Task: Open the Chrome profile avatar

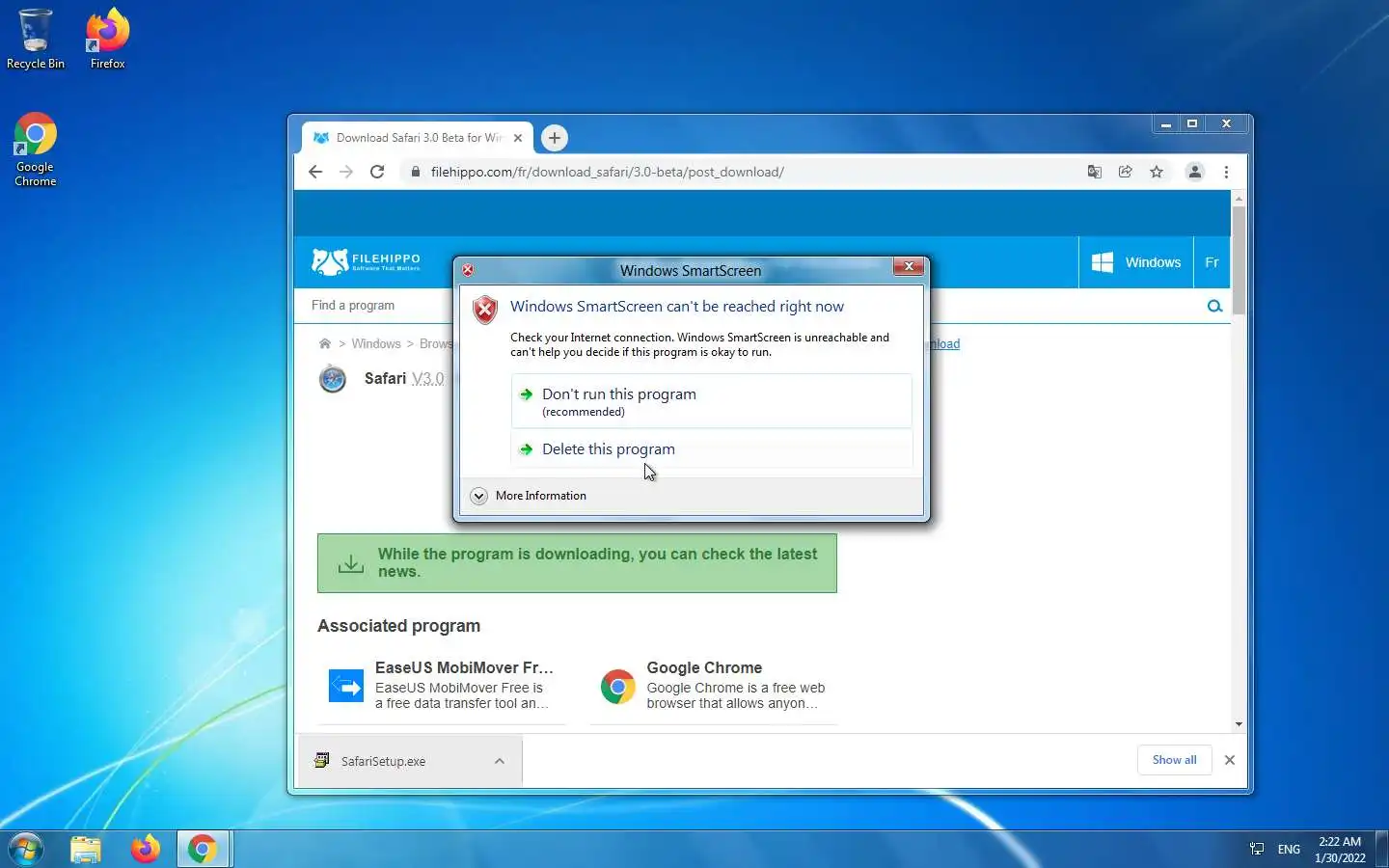Action: tap(1195, 172)
